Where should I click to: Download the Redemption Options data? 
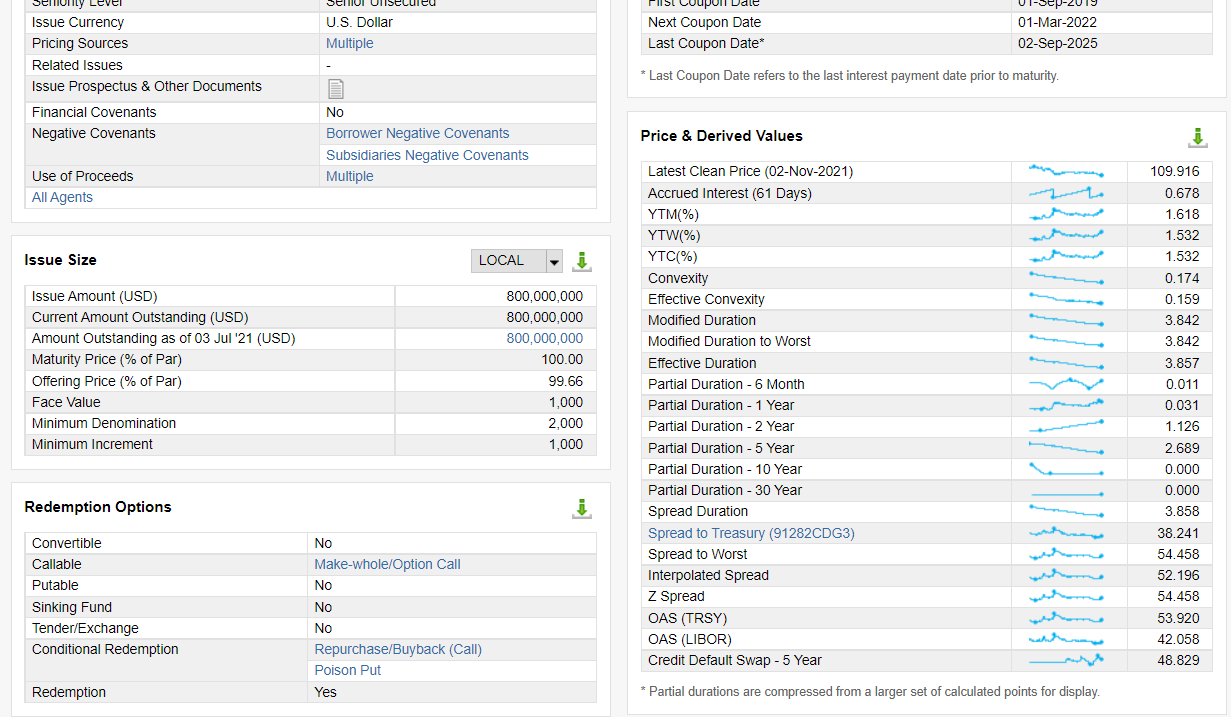click(x=581, y=508)
